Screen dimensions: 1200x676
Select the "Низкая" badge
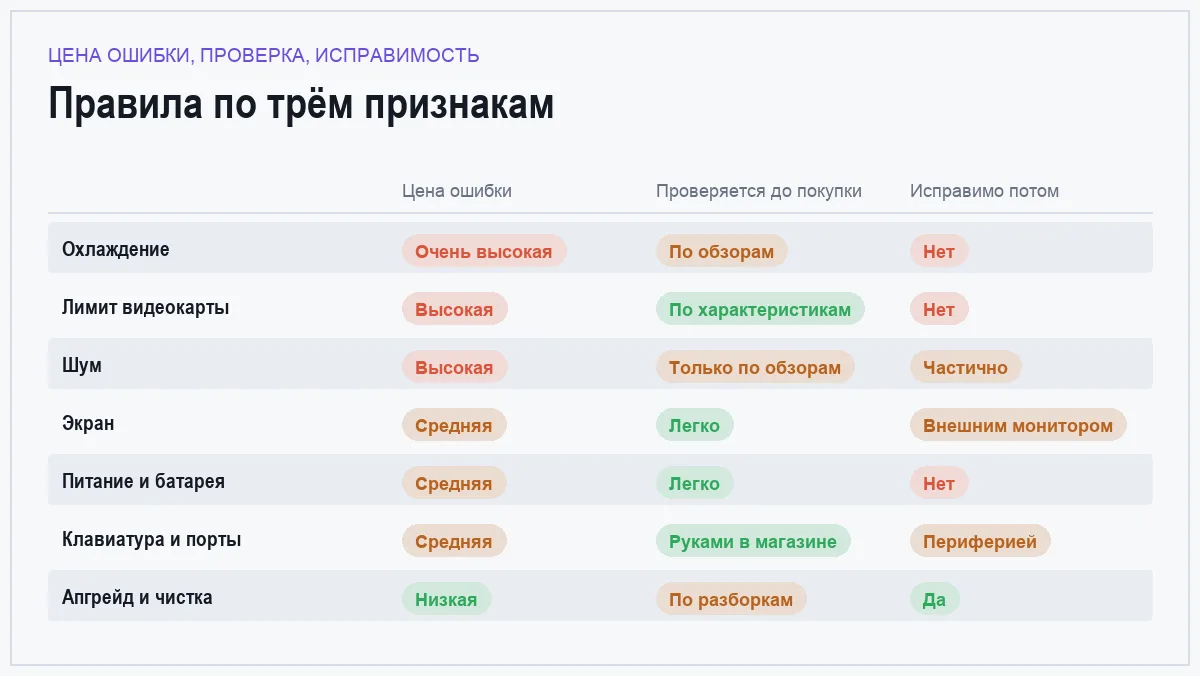coord(447,599)
